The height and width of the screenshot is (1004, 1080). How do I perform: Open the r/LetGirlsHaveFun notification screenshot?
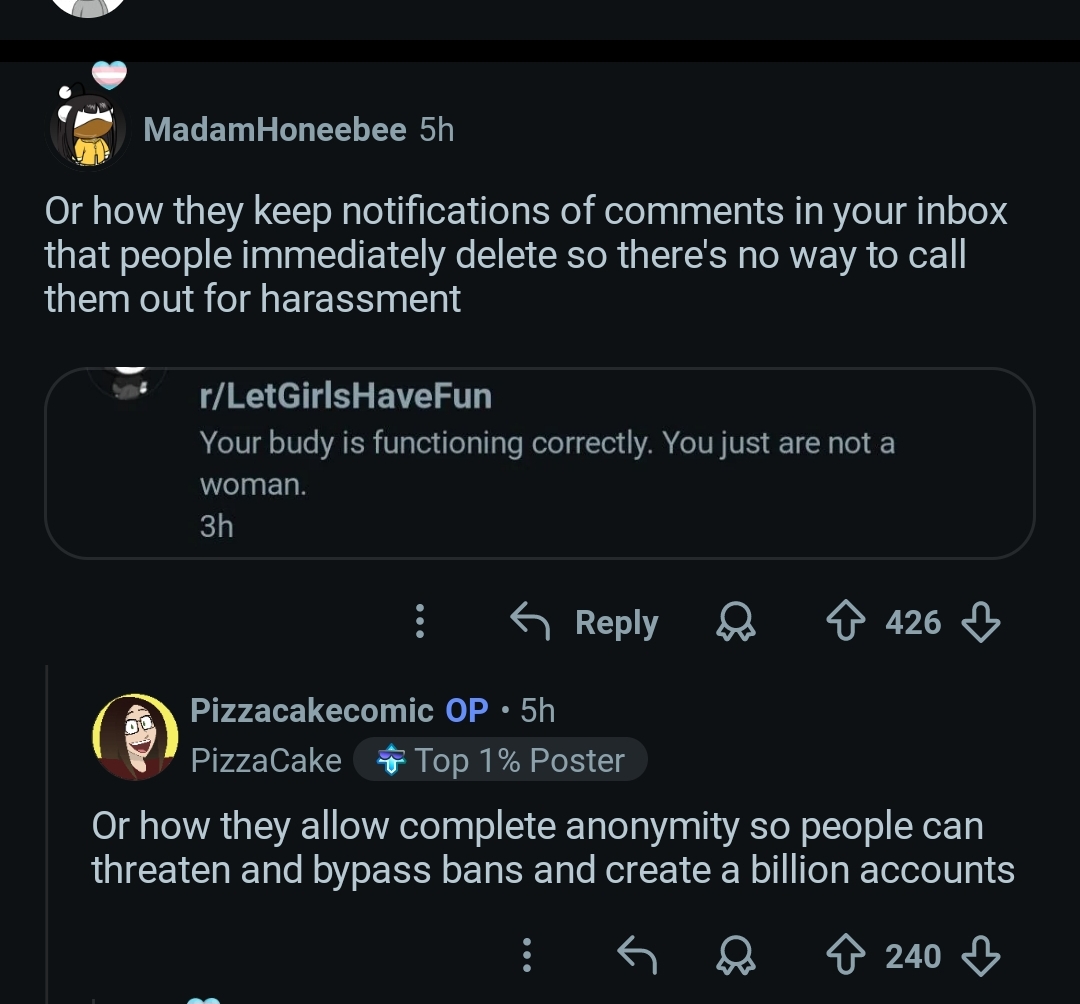pos(539,463)
